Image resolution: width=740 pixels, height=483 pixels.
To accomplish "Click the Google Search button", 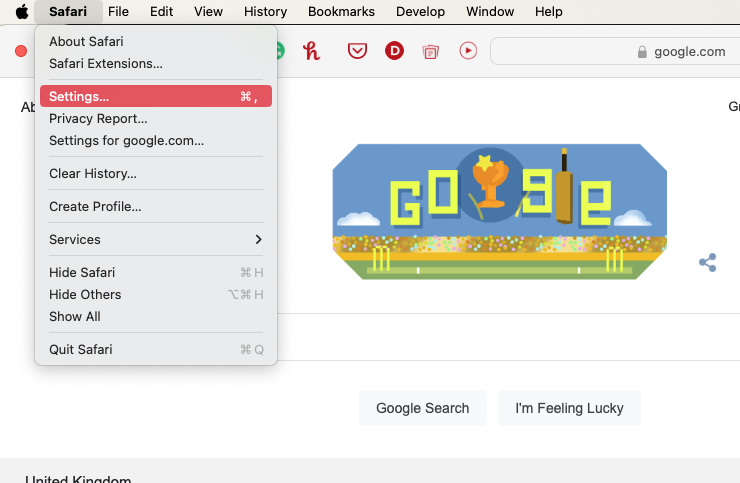I will point(422,408).
